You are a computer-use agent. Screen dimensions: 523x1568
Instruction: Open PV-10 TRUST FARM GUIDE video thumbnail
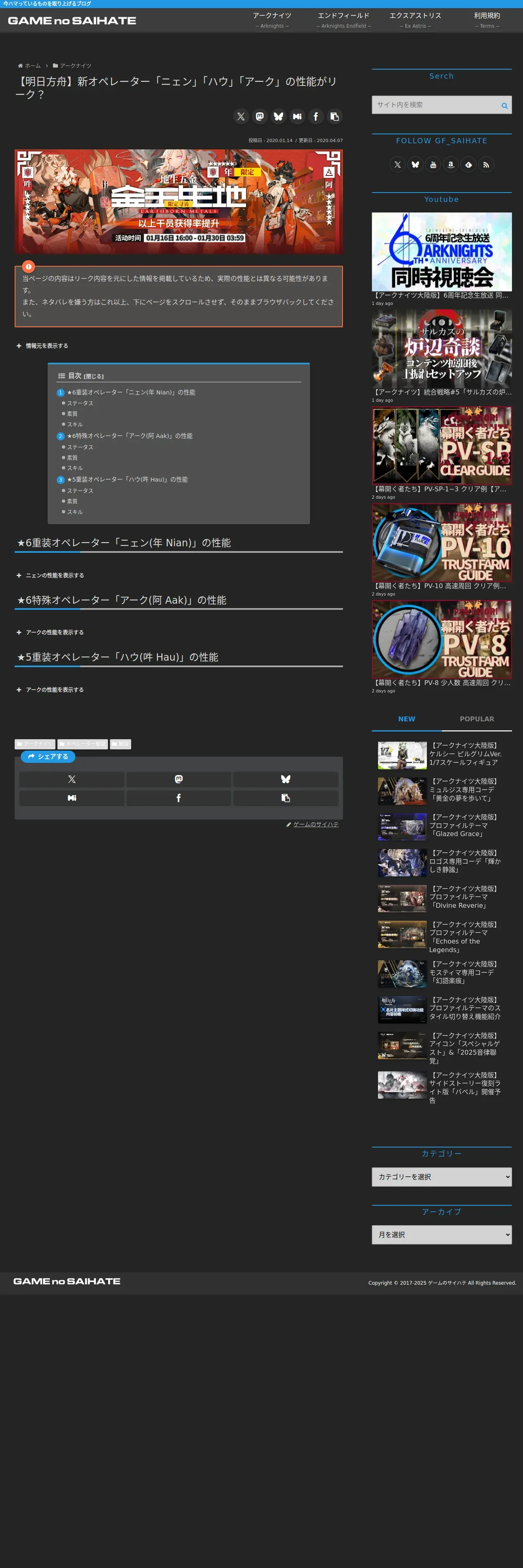pyautogui.click(x=442, y=542)
